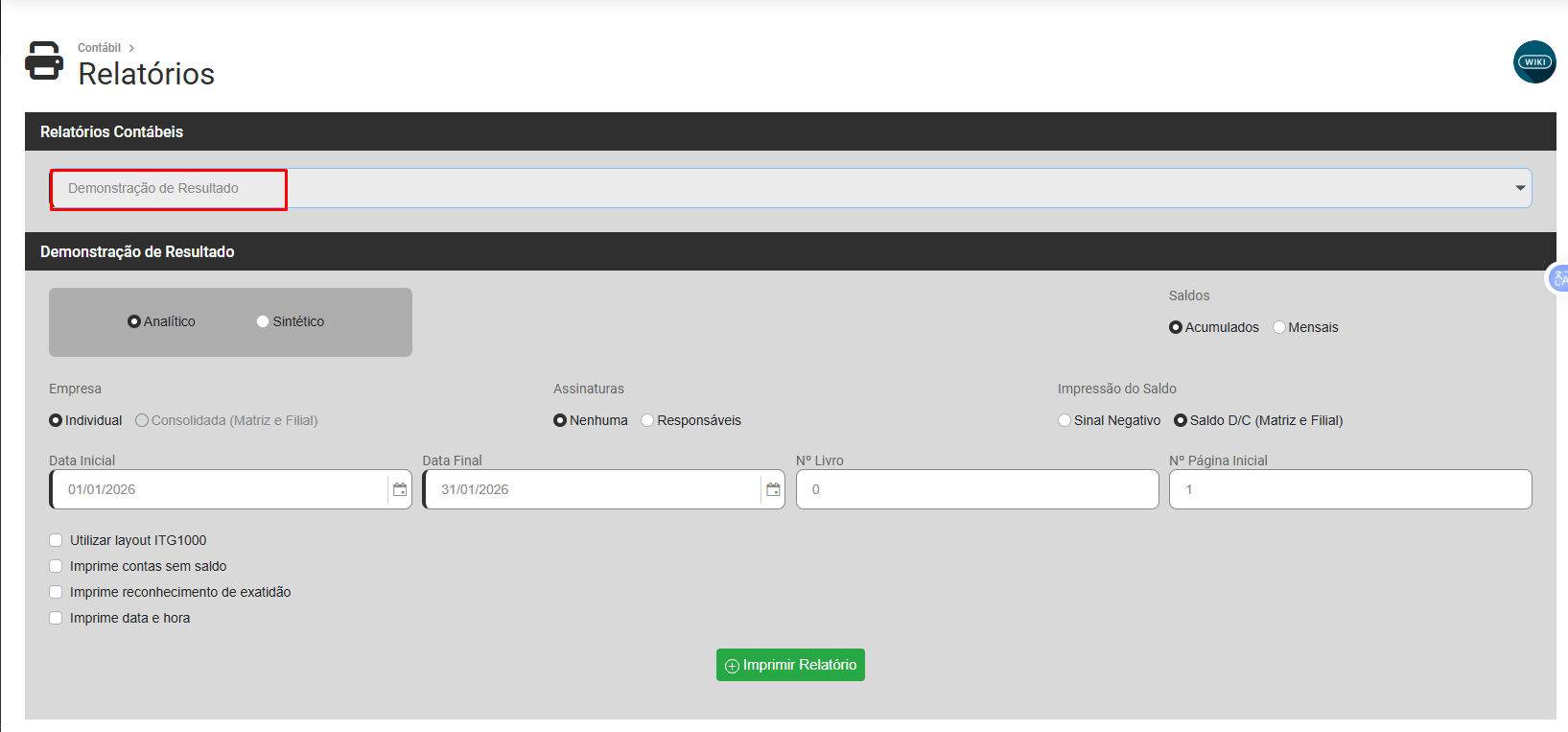The width and height of the screenshot is (1568, 732).
Task: Enable Utilizar layout ITG1000 checkbox
Action: click(x=56, y=540)
